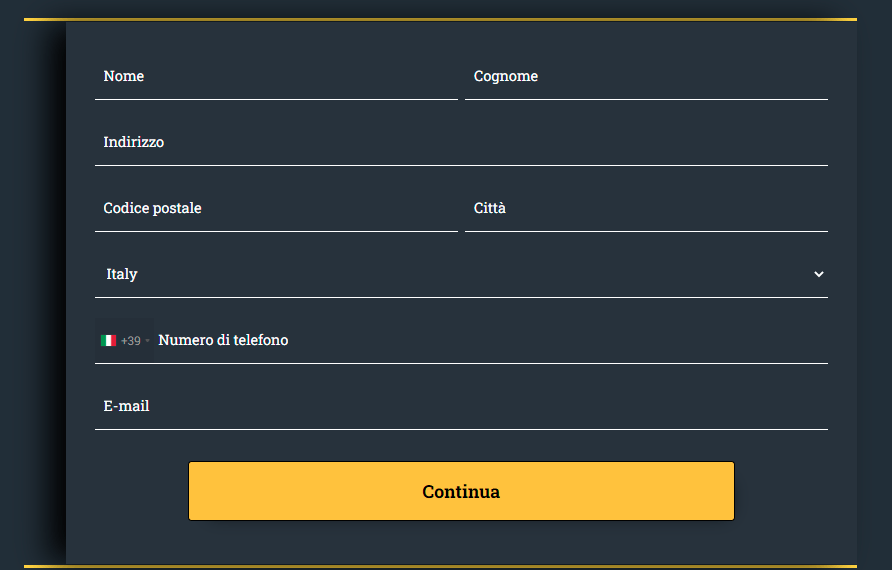892x570 pixels.
Task: Click the "Indirizzo" placeholder label
Action: click(x=134, y=142)
